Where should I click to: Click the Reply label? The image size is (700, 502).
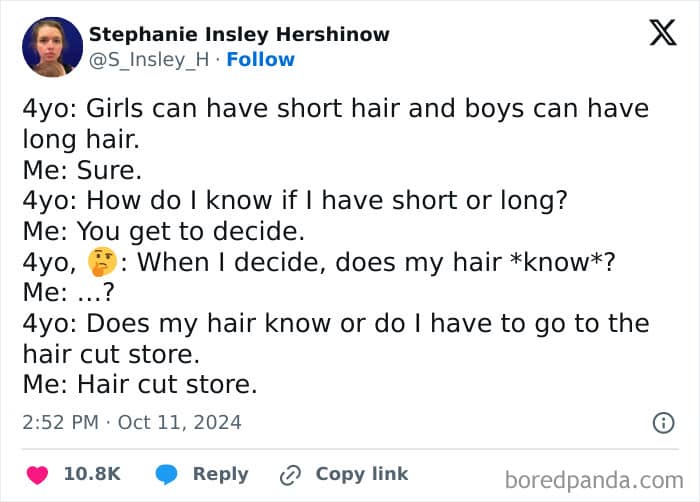219,474
